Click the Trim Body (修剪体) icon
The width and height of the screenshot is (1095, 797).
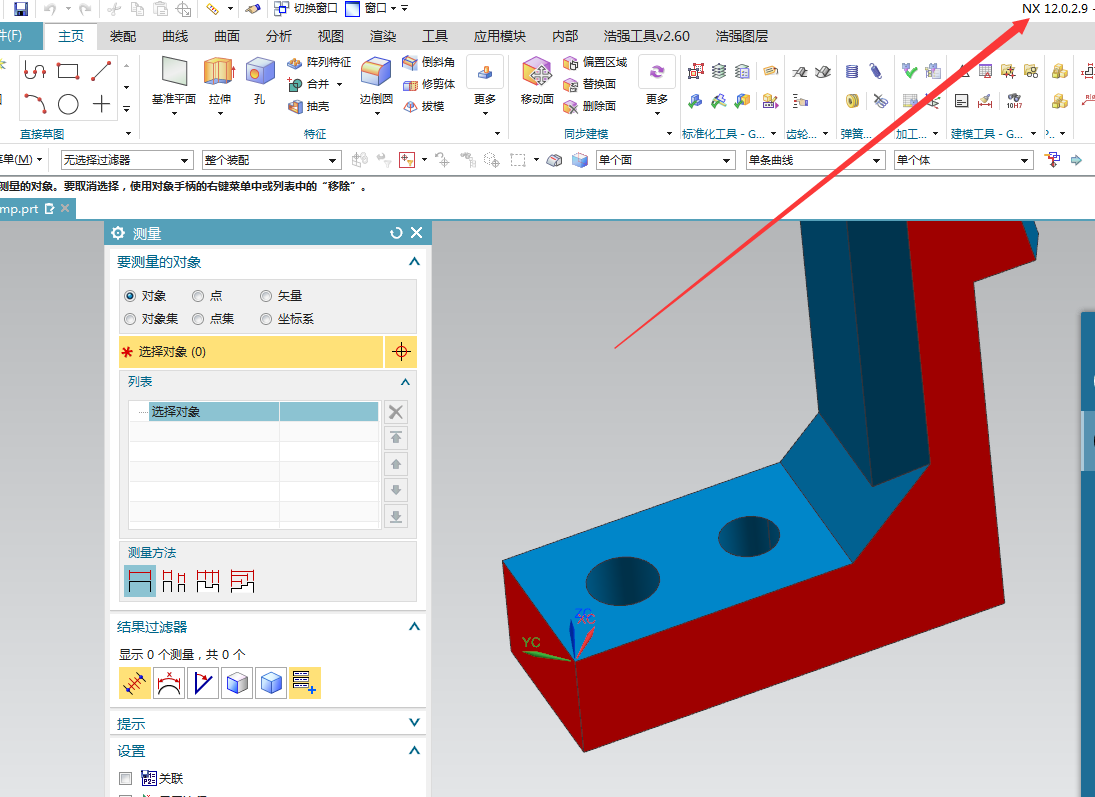(x=410, y=85)
